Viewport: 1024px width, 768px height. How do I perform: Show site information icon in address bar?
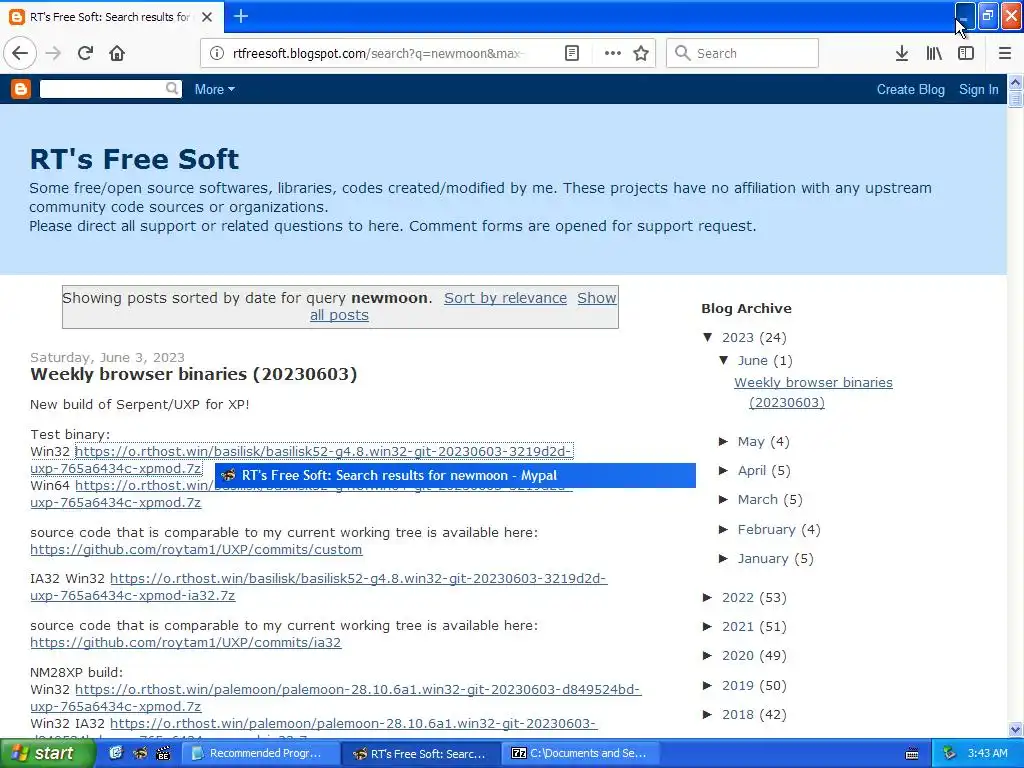point(217,53)
